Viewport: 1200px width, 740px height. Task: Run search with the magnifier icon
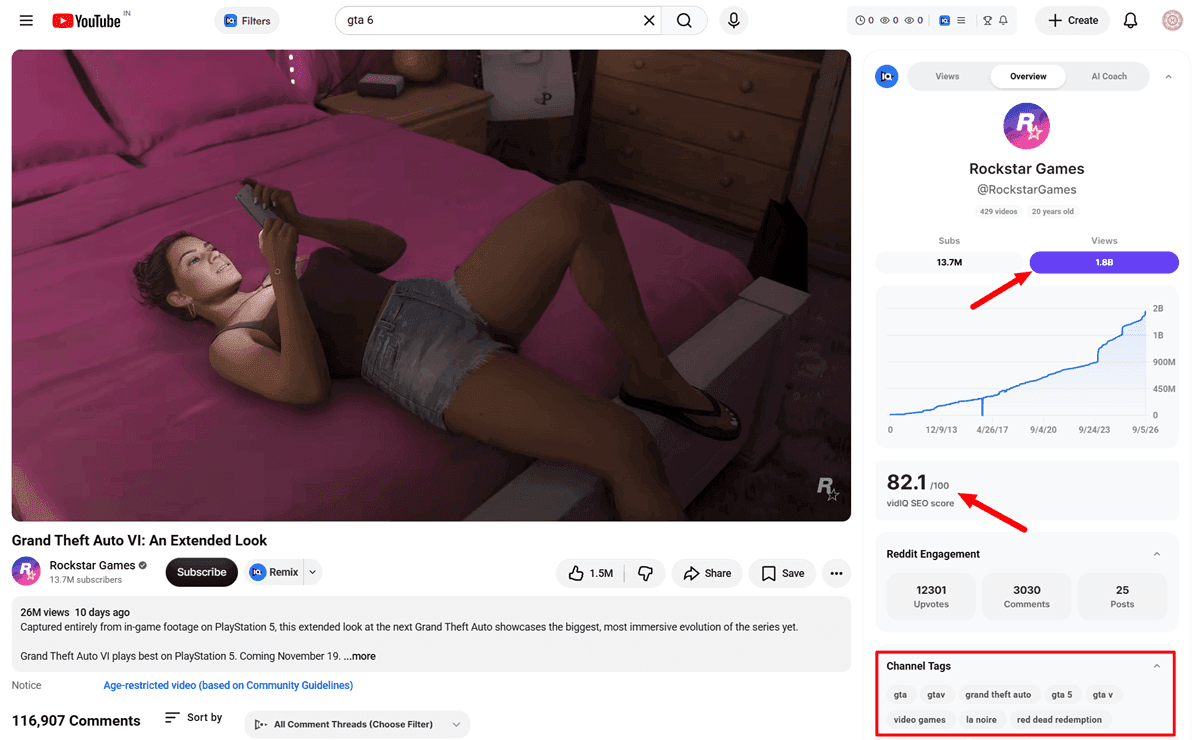pyautogui.click(x=684, y=20)
